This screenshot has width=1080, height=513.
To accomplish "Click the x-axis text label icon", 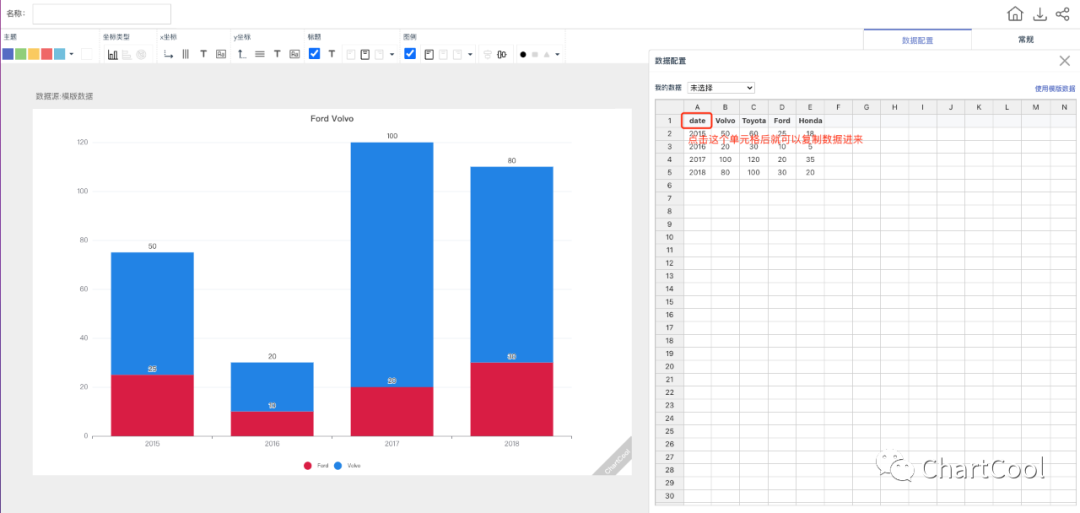I will point(203,54).
